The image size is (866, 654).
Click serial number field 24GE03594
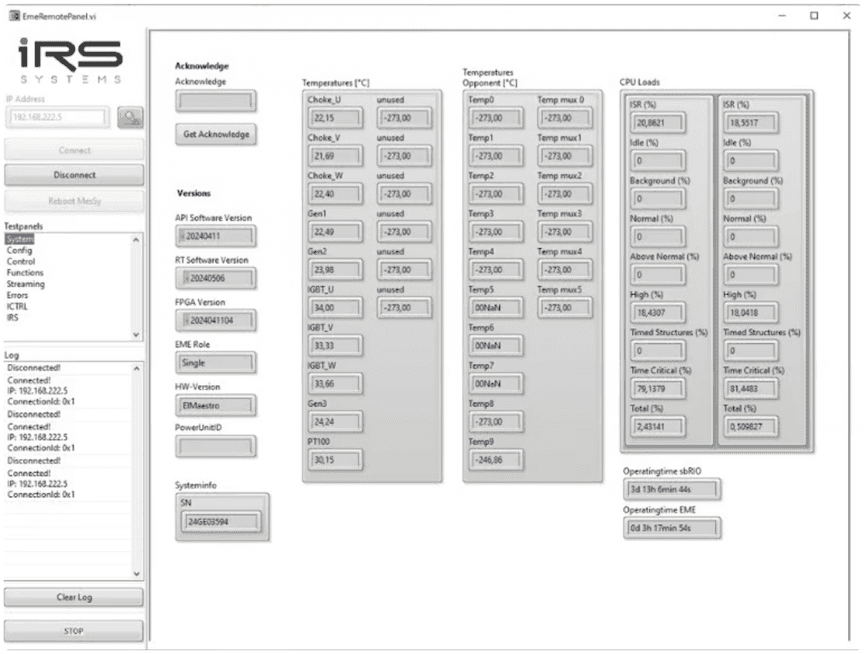click(x=222, y=521)
